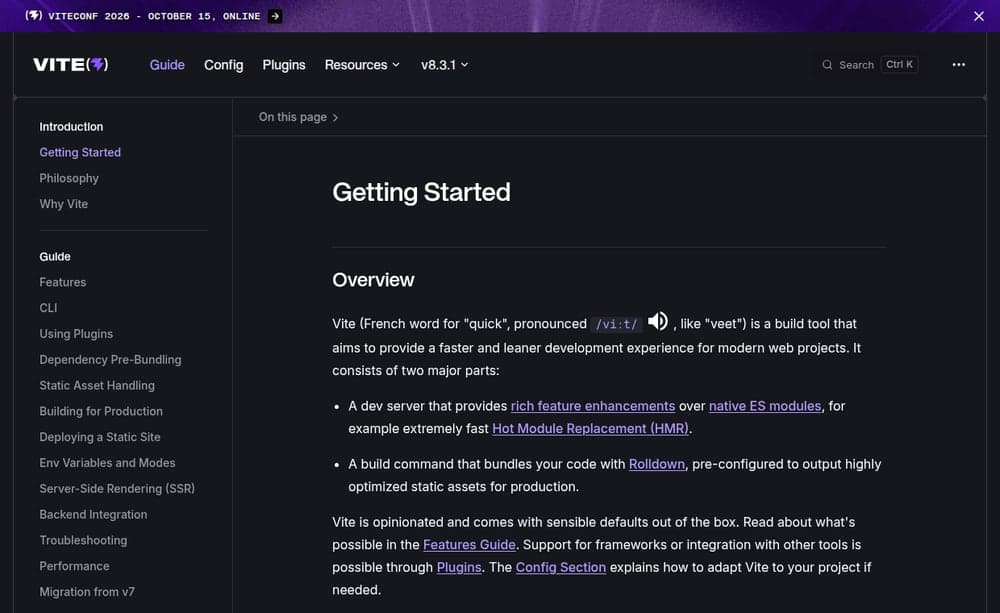Open the Plugins nav item
The width and height of the screenshot is (1000, 613).
[x=284, y=64]
